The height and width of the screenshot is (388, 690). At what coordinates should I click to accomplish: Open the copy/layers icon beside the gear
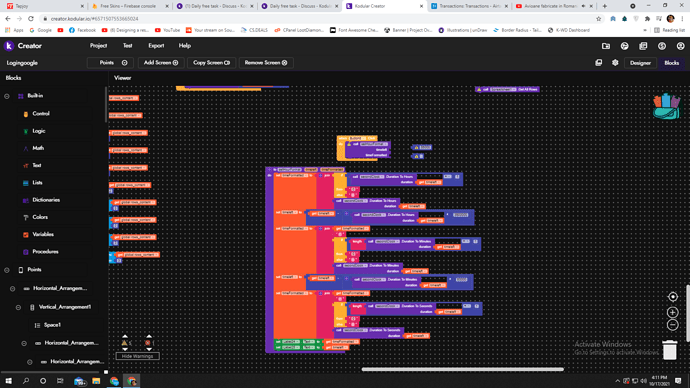[x=598, y=63]
